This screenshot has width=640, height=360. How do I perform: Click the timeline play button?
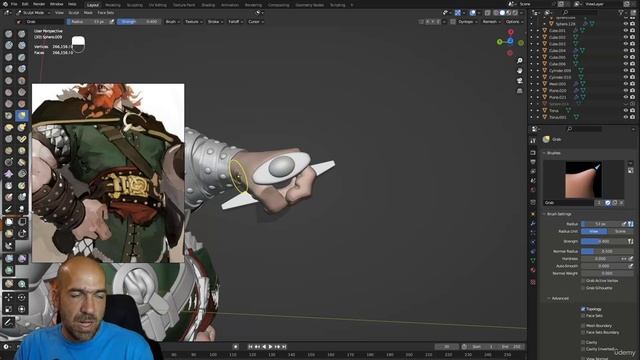pos(270,347)
